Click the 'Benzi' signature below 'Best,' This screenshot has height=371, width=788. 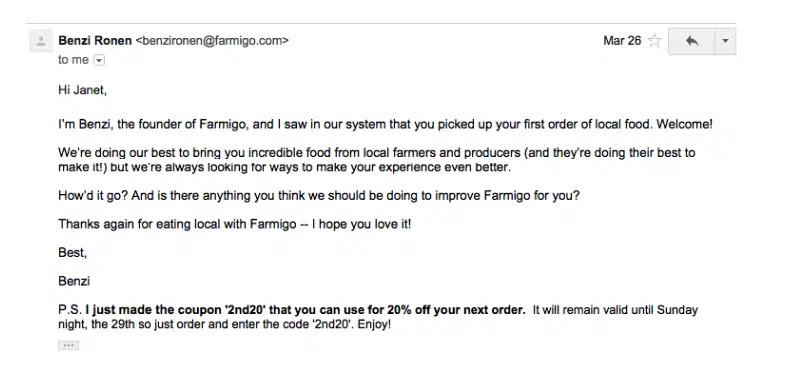[x=74, y=281]
